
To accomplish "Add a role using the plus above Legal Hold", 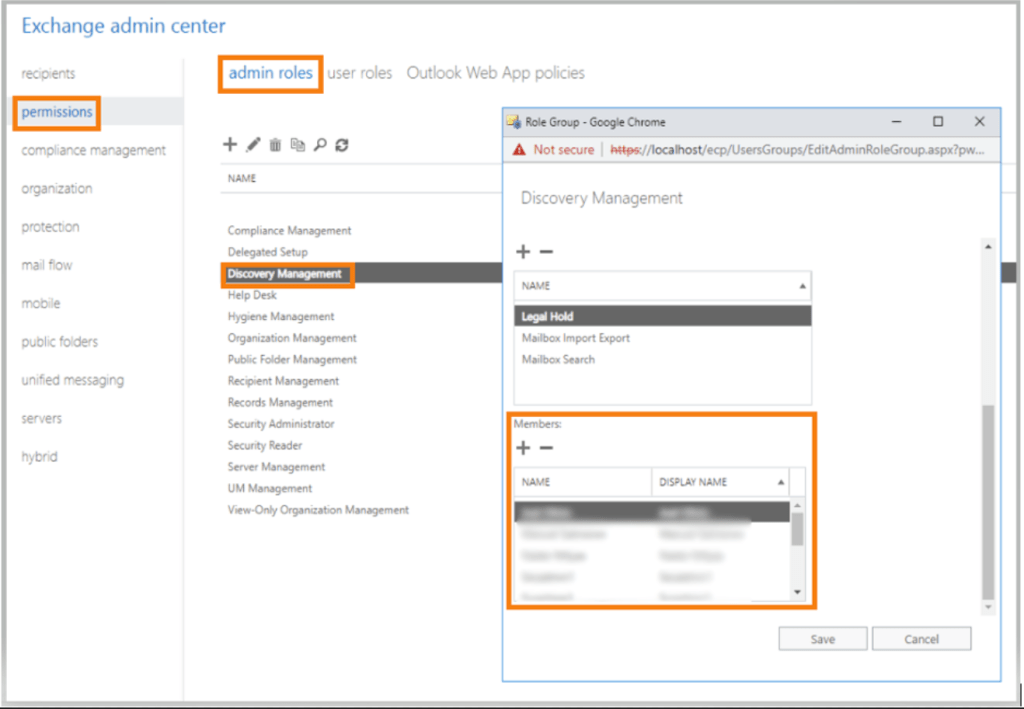I will [523, 251].
